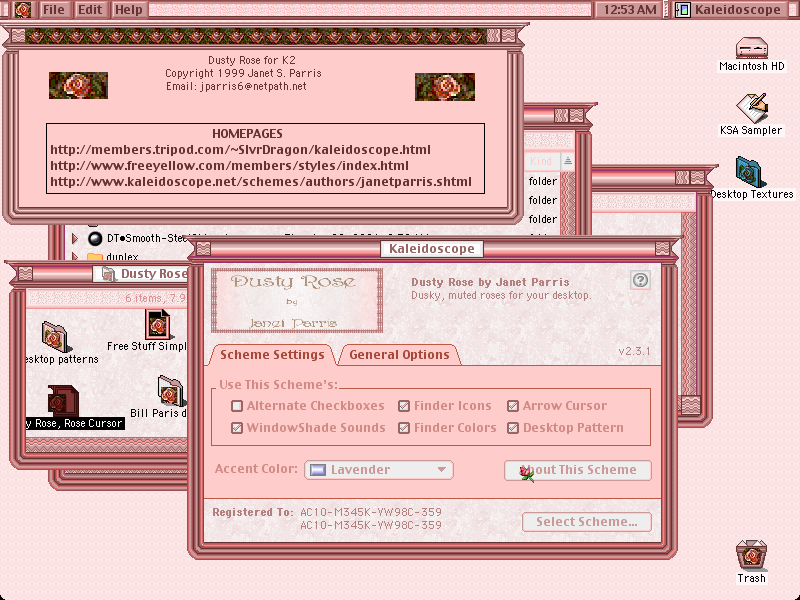The width and height of the screenshot is (800, 600).
Task: Click left rose image in About window
Action: point(78,85)
